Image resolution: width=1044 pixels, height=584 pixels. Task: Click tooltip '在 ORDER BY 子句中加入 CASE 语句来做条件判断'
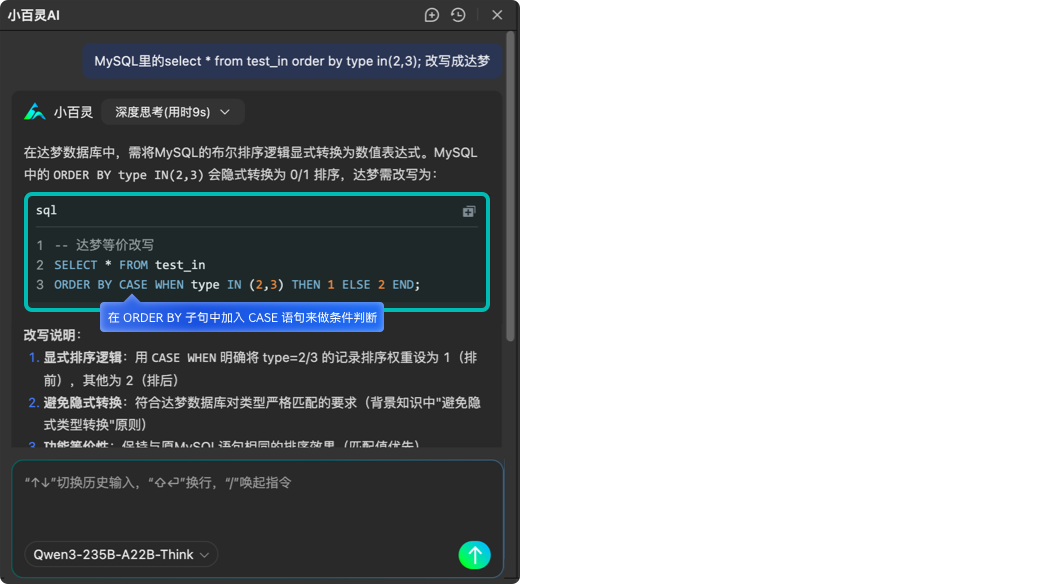click(x=242, y=318)
